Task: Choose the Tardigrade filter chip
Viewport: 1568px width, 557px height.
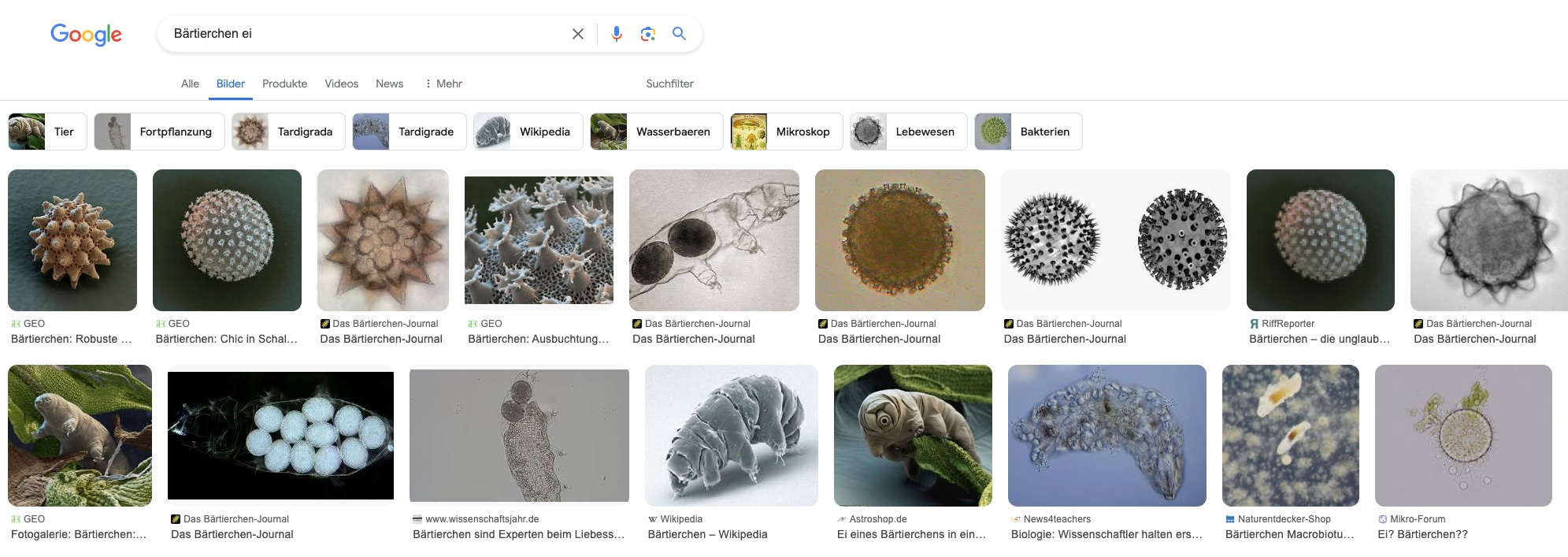Action: 410,132
